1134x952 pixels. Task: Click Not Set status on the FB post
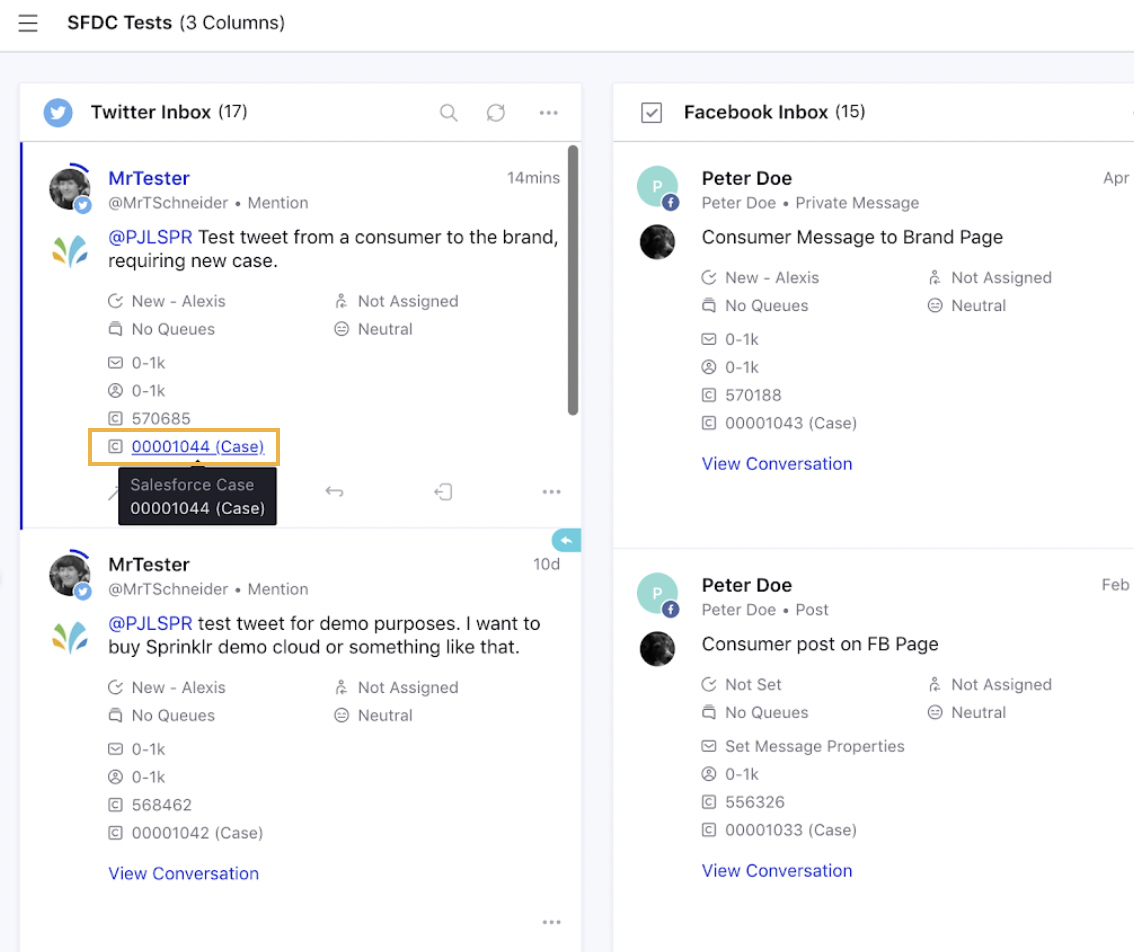(753, 685)
